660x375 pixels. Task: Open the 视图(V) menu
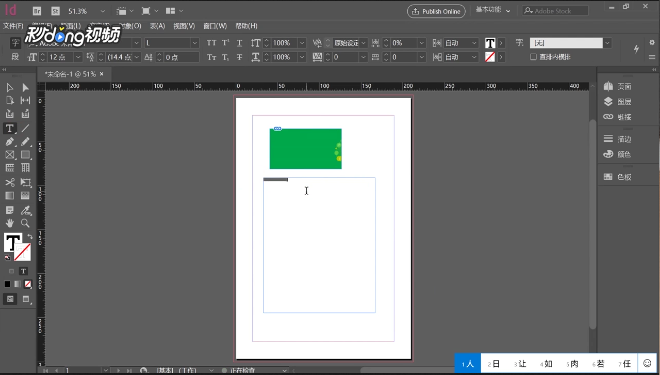coord(184,26)
